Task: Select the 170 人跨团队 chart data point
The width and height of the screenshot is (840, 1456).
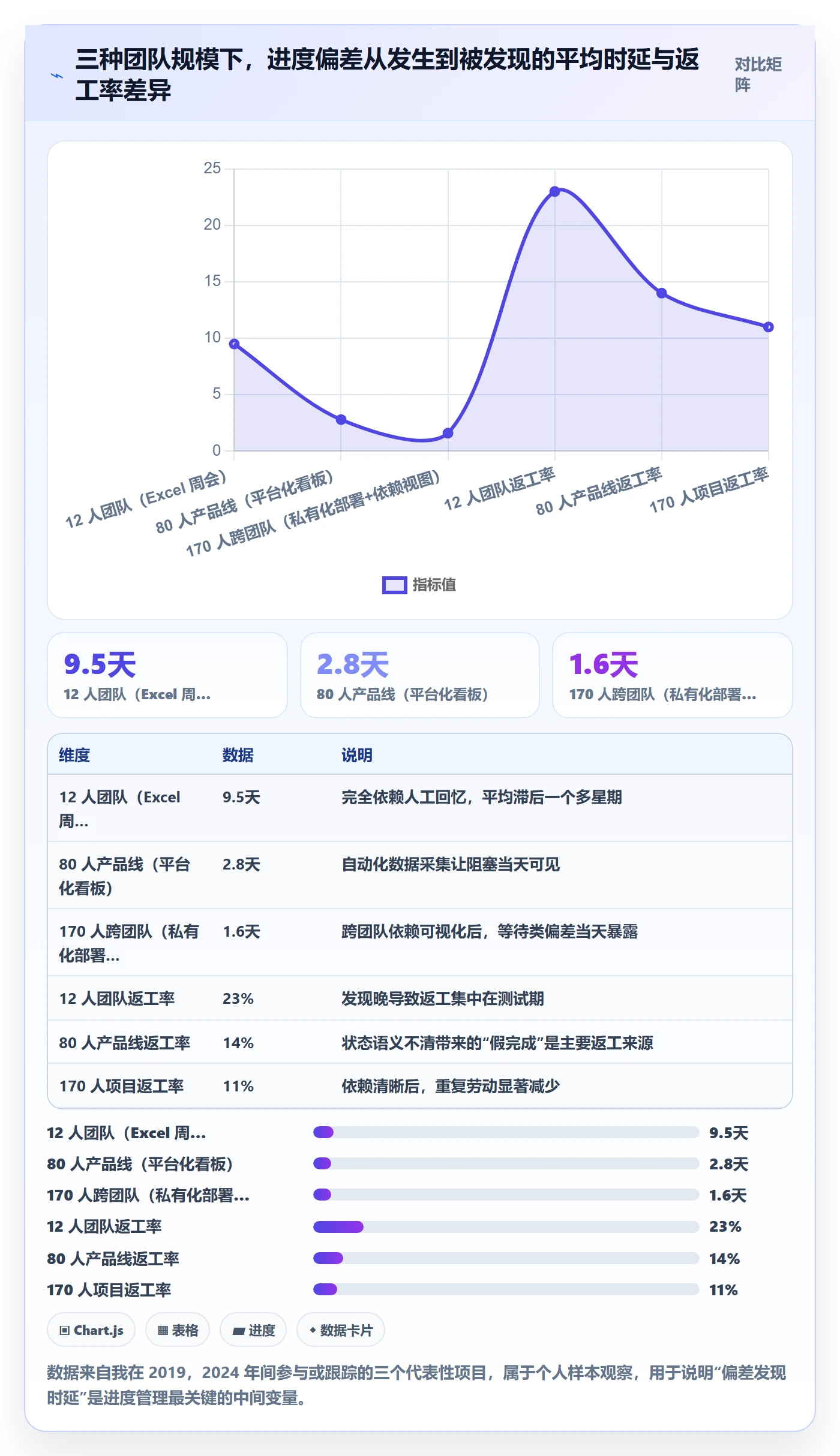Action: (x=448, y=433)
